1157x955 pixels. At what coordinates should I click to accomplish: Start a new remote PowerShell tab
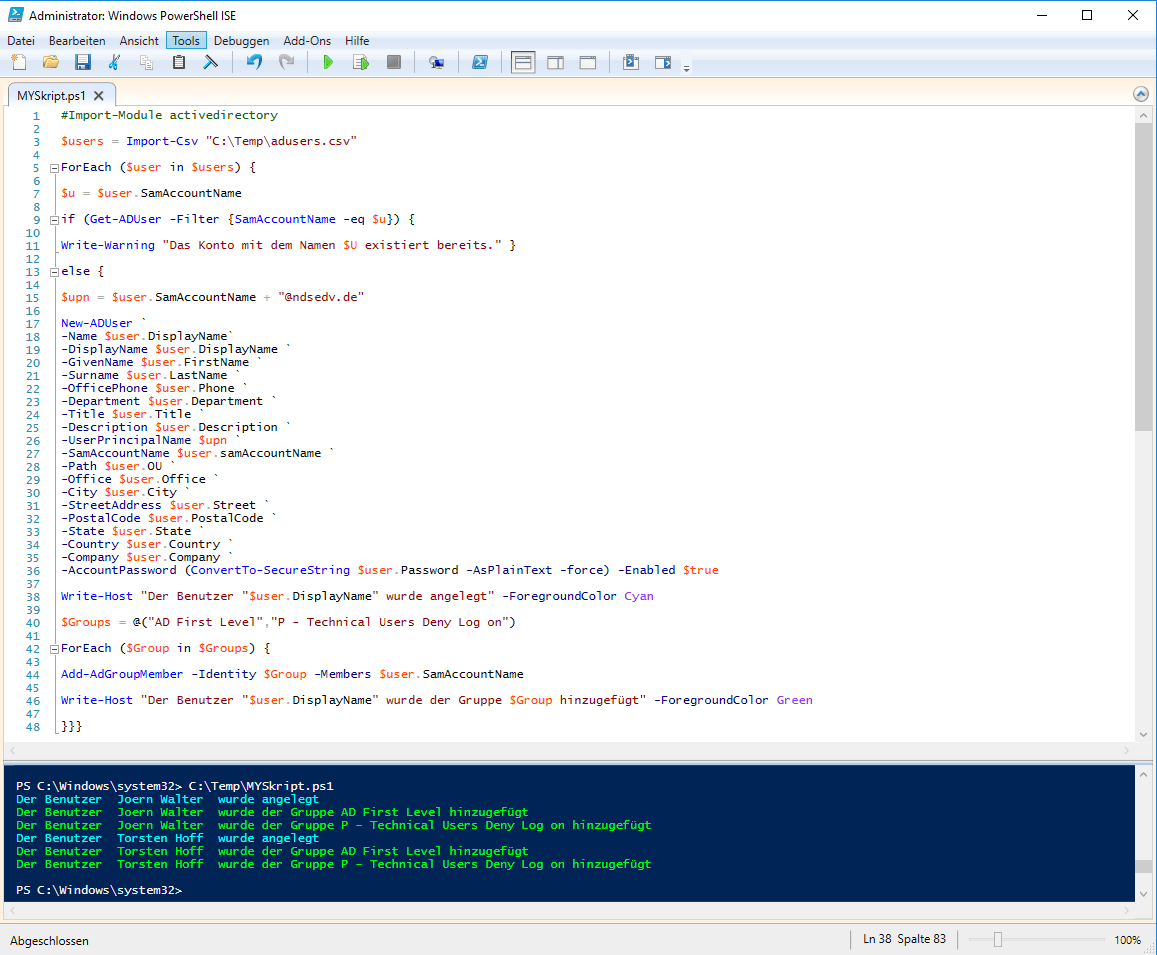pos(436,63)
